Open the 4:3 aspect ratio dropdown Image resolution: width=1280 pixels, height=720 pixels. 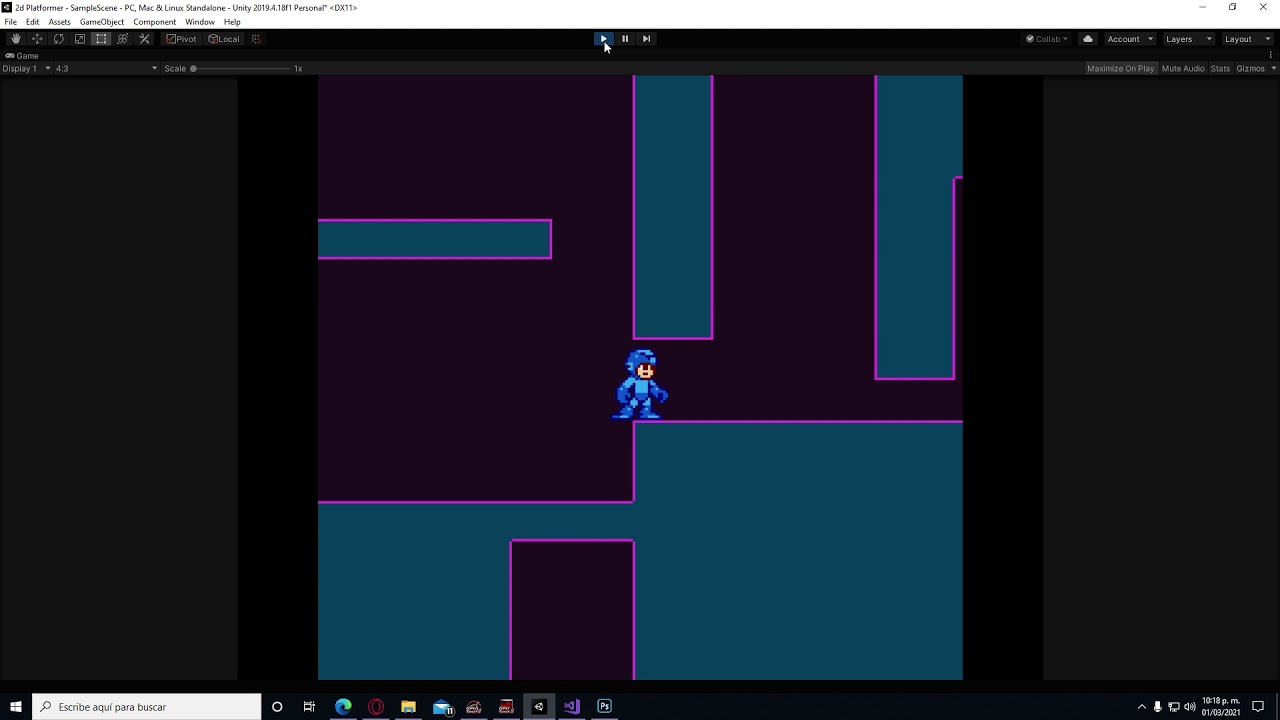pos(106,69)
